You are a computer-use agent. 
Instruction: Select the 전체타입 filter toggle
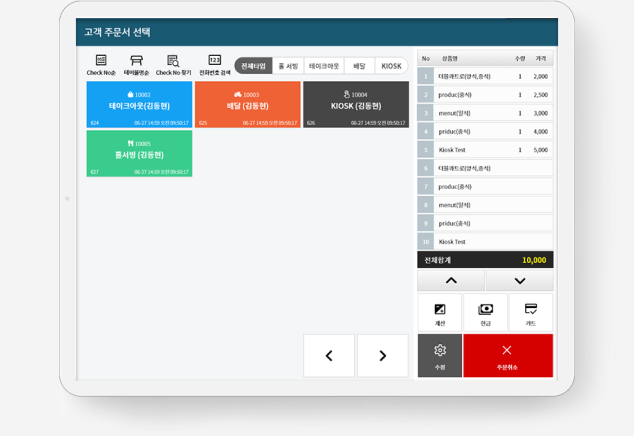pyautogui.click(x=253, y=66)
